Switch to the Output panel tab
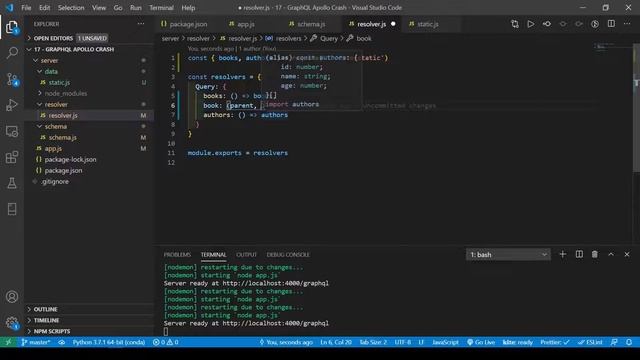 [x=247, y=255]
